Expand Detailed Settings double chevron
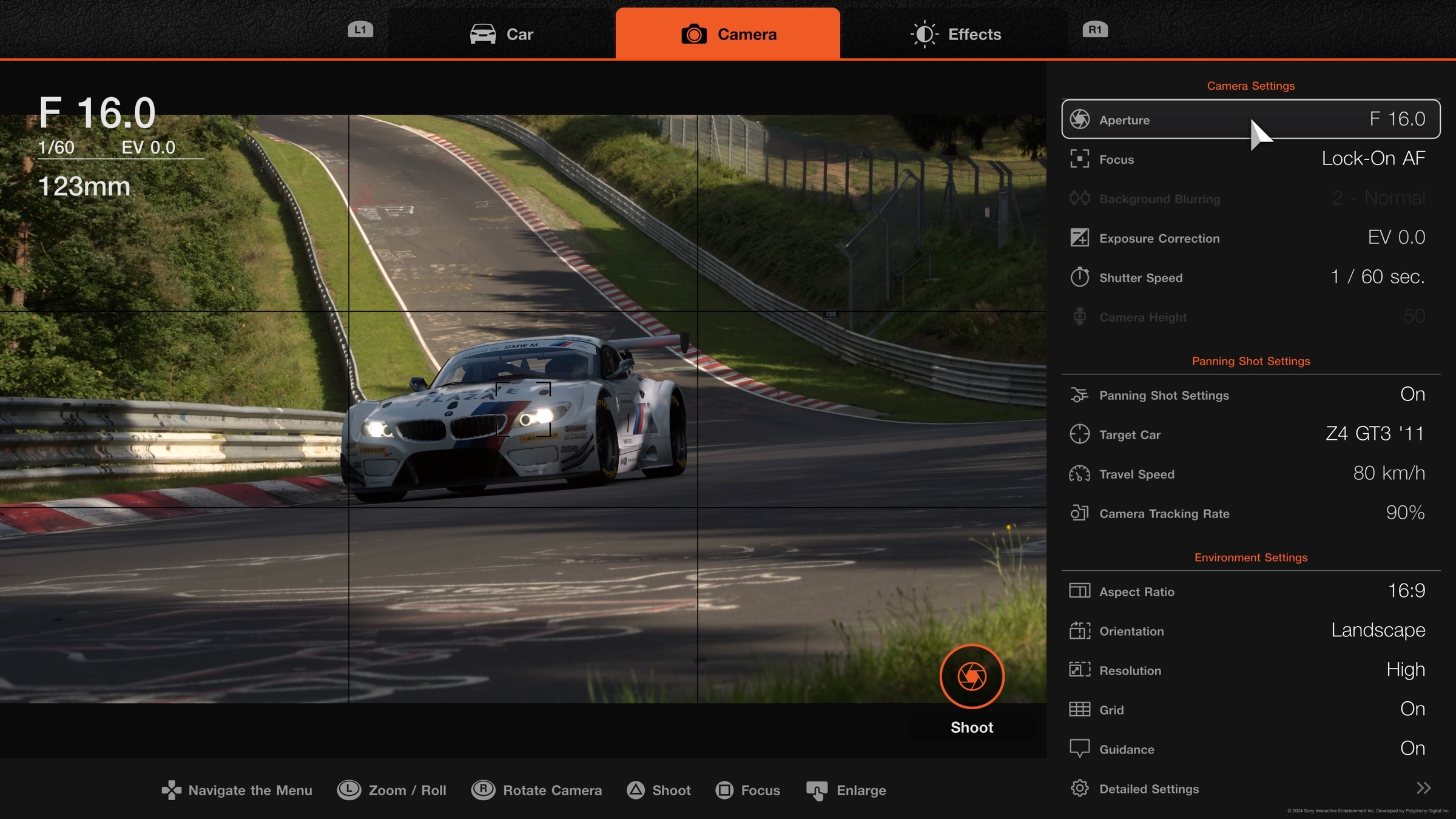This screenshot has width=1456, height=819. 1423,788
